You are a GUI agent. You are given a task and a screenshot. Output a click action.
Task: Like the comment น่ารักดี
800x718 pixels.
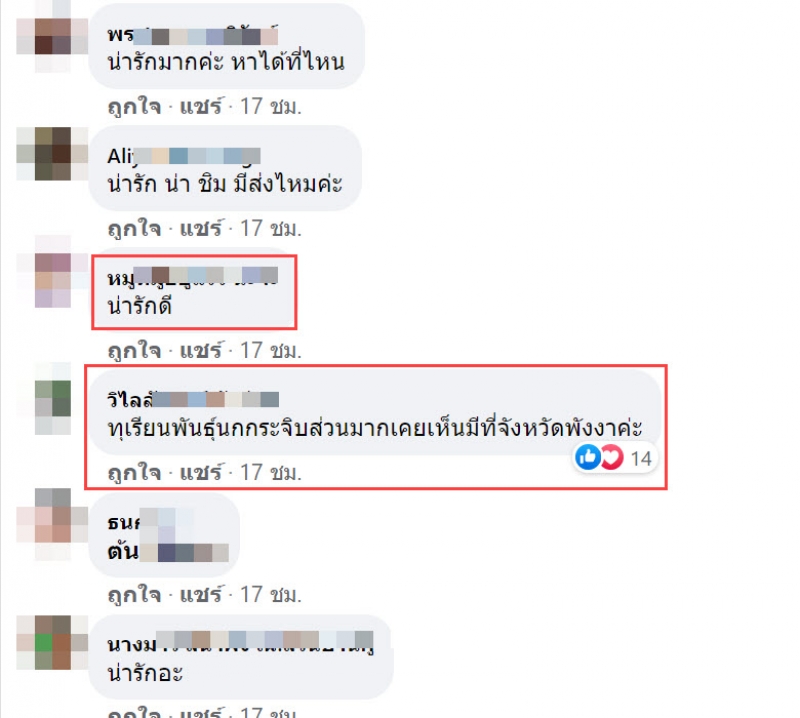134,351
